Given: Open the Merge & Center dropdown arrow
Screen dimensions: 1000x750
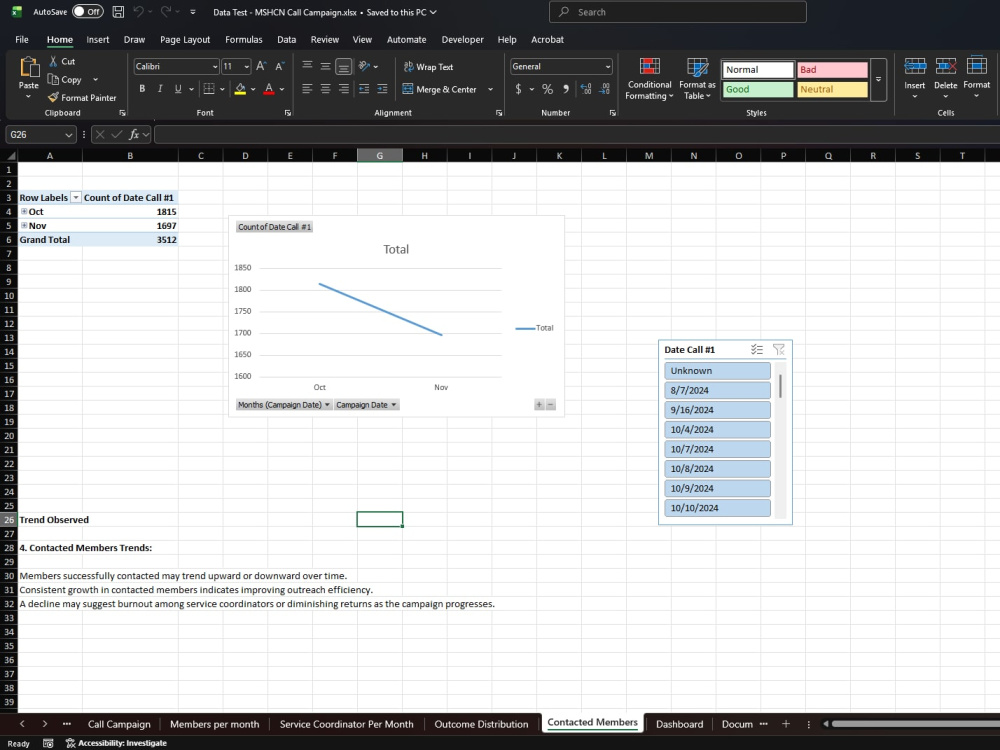Looking at the screenshot, I should (x=490, y=89).
